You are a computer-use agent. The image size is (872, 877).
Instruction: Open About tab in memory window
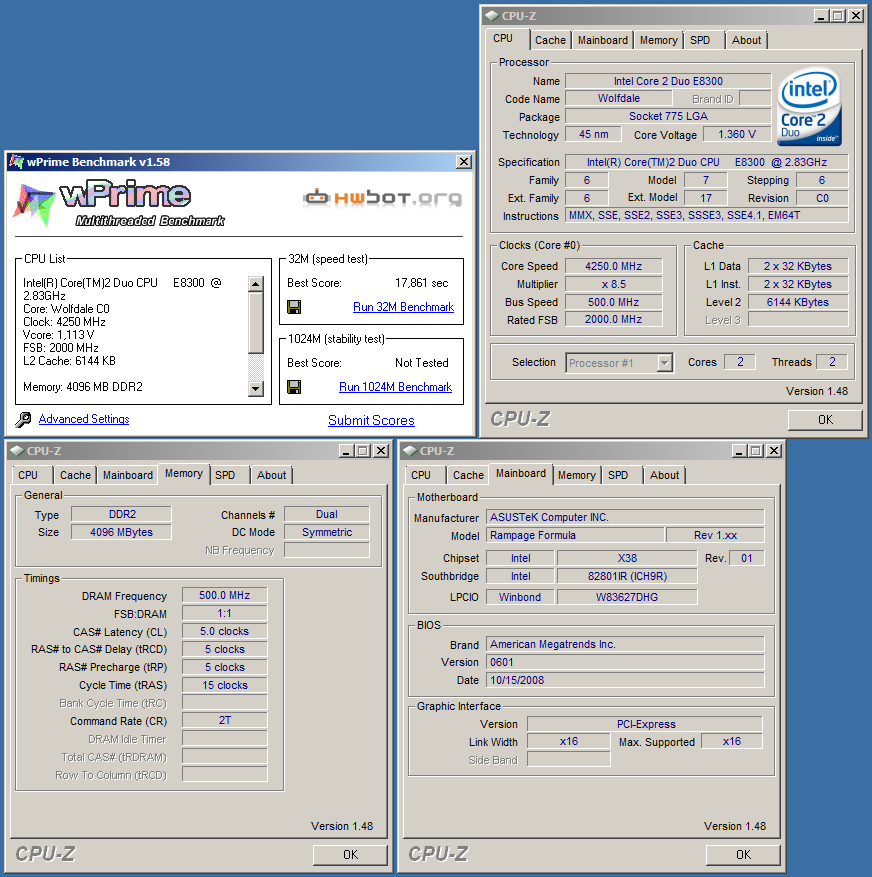[x=272, y=475]
